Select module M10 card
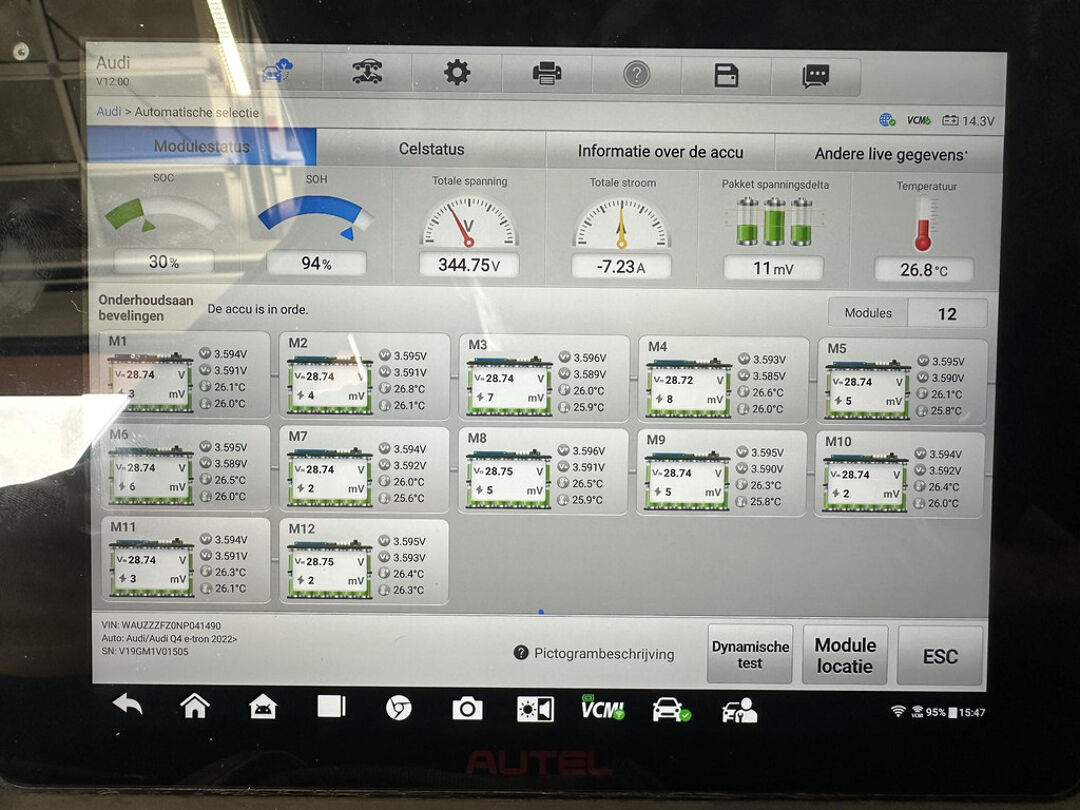Screen dimensions: 1080x810 click(900, 475)
